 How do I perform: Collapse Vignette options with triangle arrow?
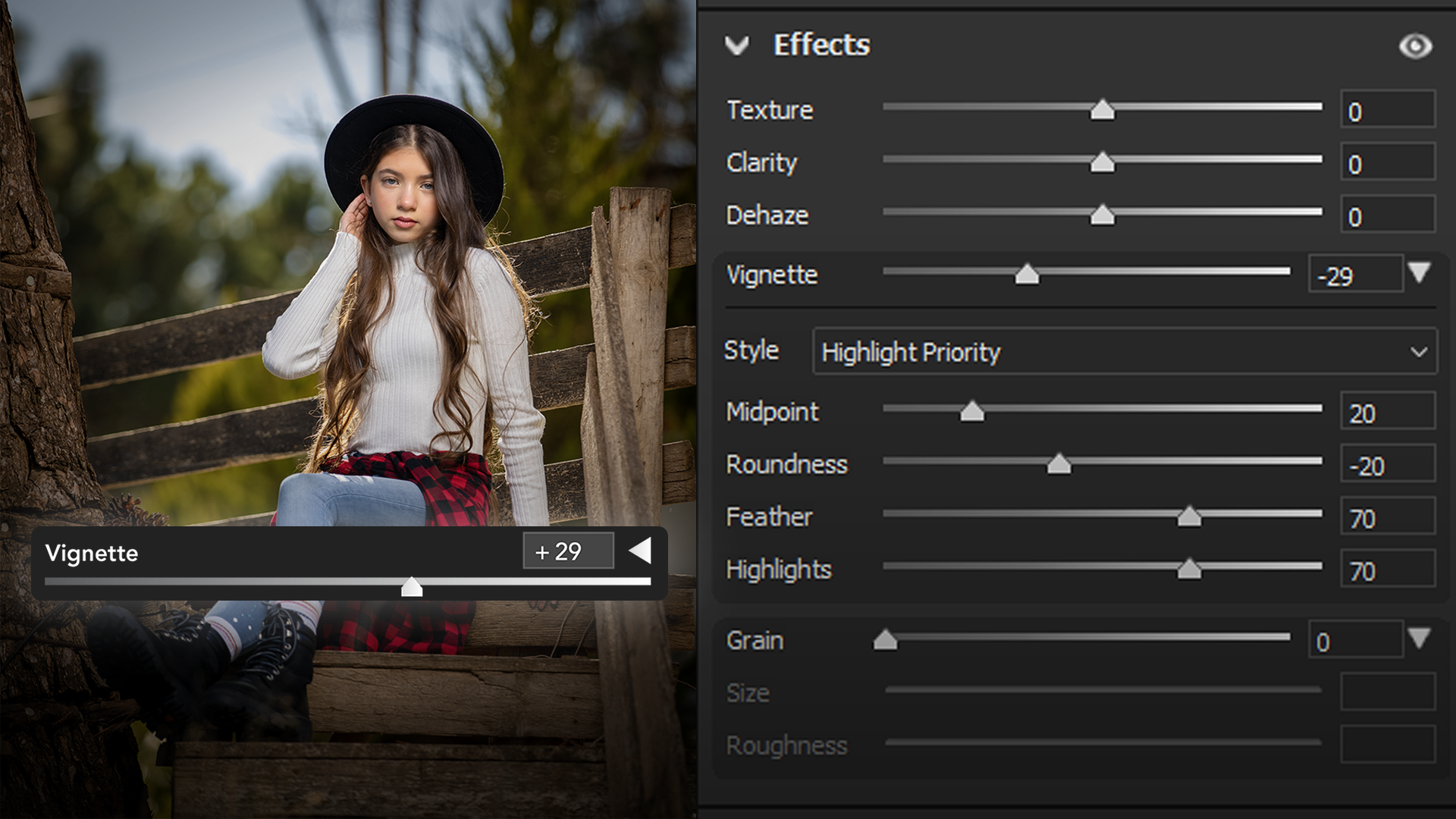click(1419, 272)
